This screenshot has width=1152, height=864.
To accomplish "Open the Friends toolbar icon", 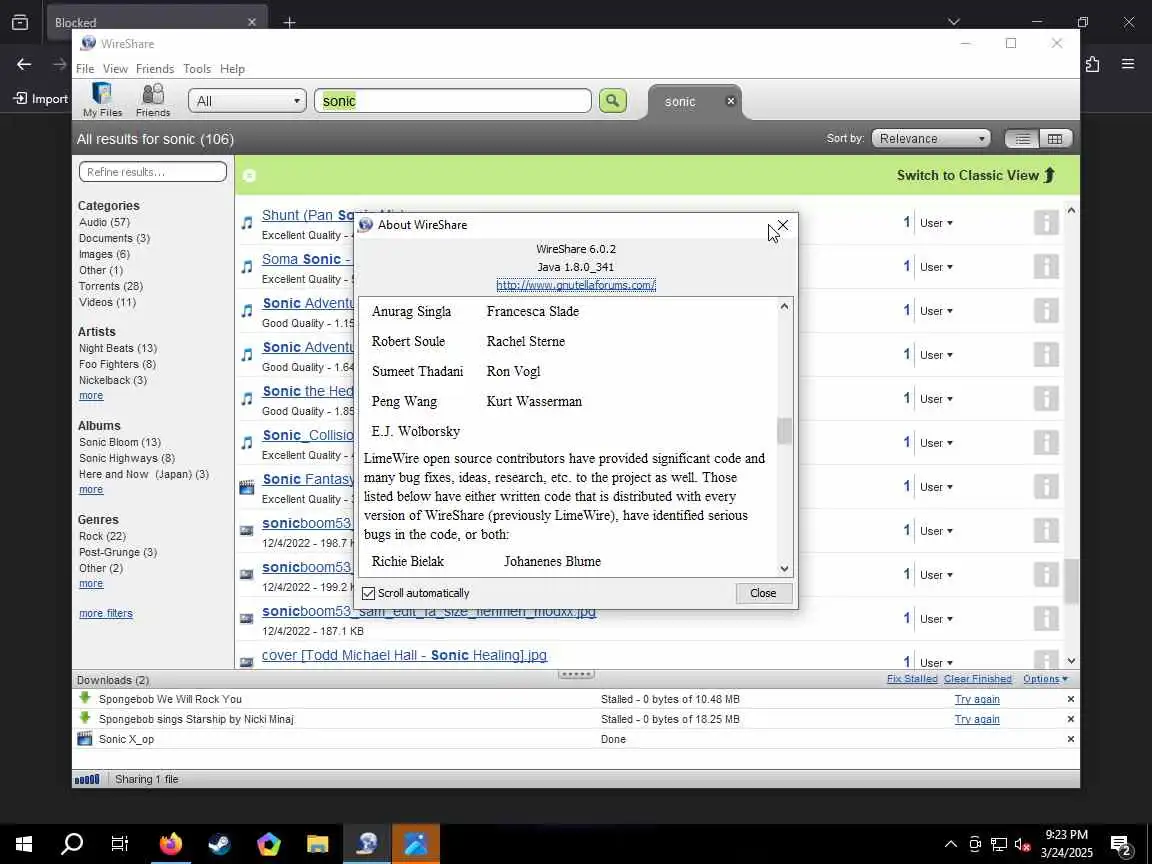I will click(153, 100).
